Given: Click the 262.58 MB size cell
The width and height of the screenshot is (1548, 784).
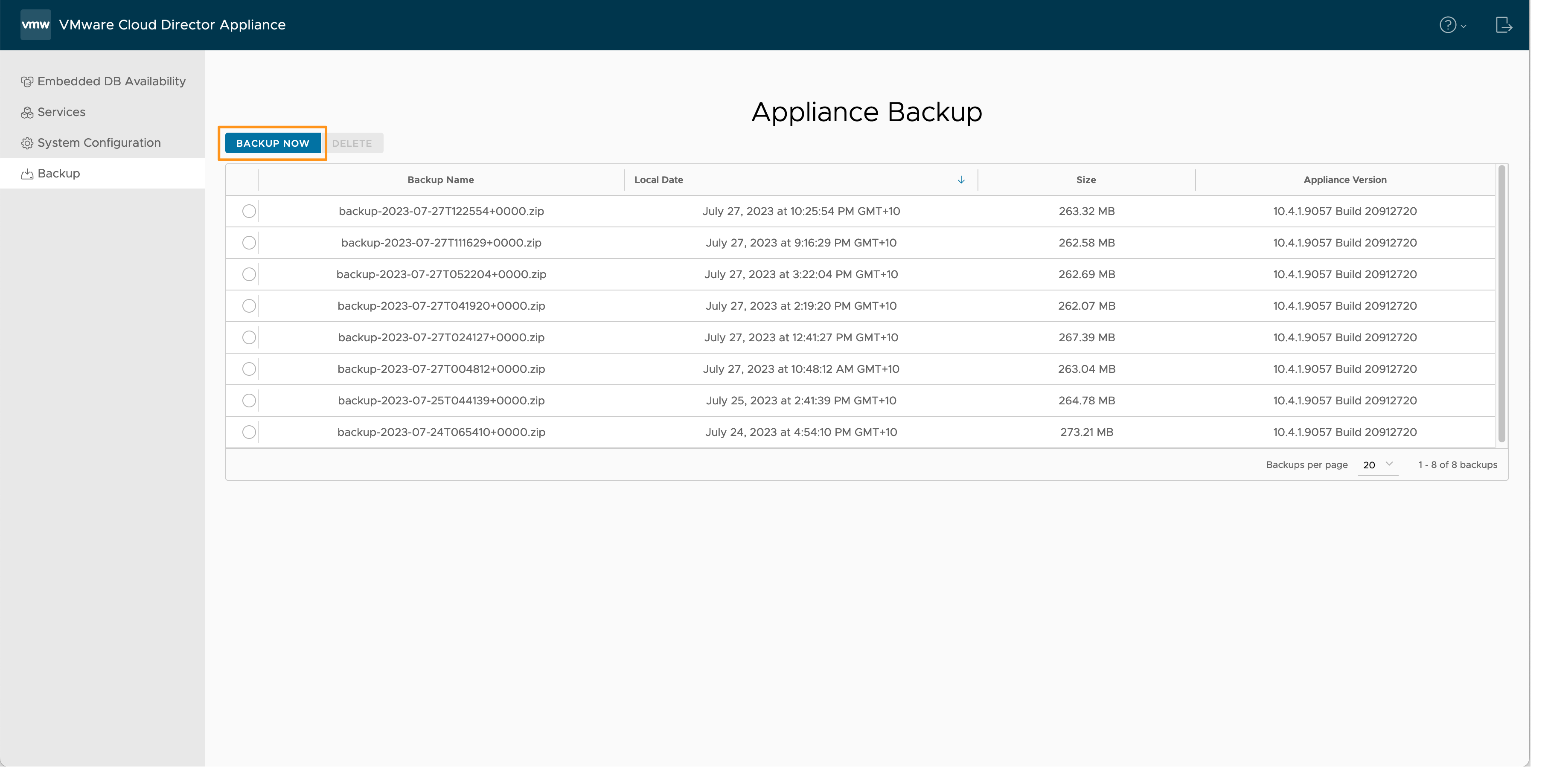Looking at the screenshot, I should 1086,243.
